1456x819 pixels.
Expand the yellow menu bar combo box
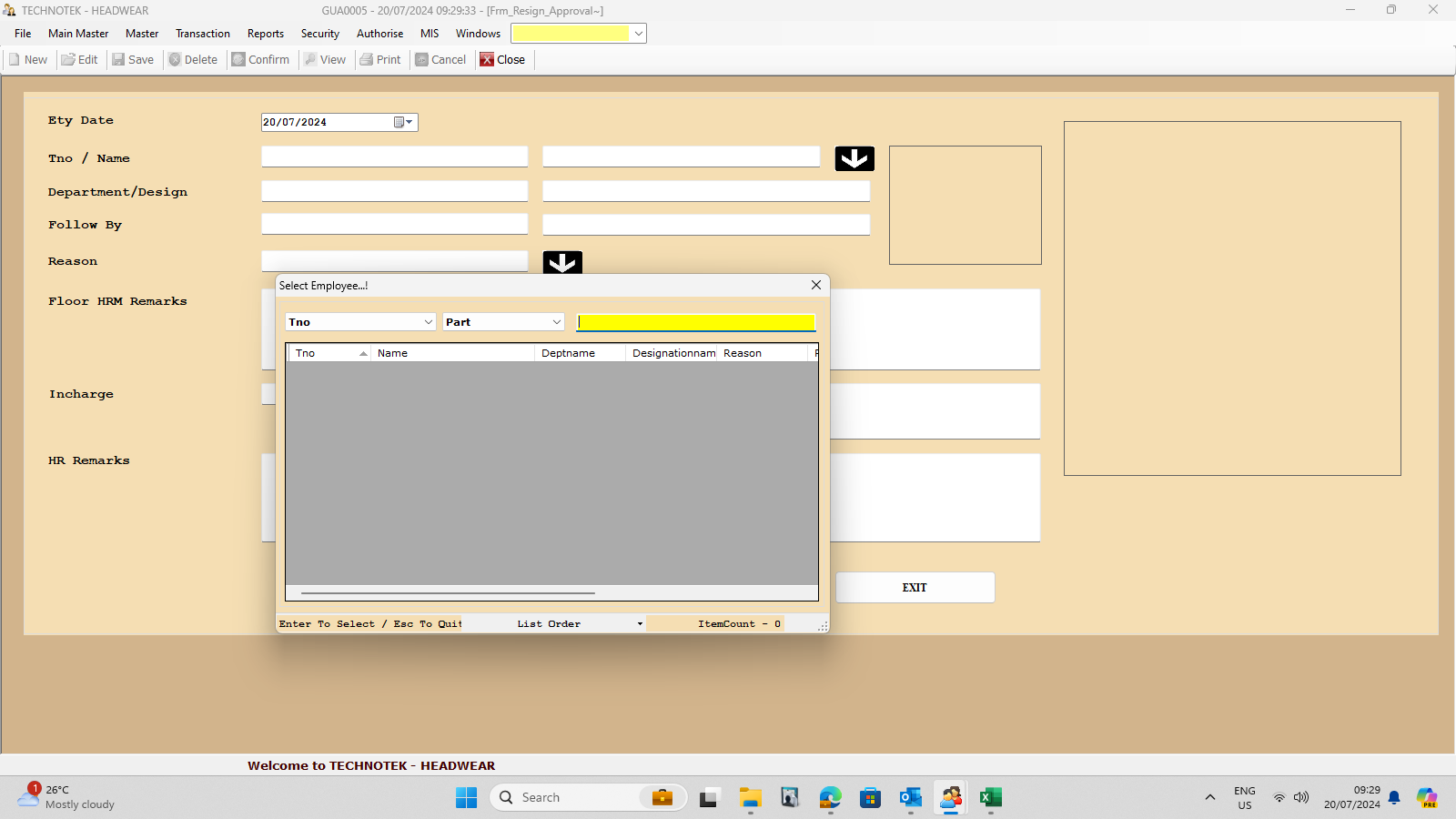click(638, 34)
